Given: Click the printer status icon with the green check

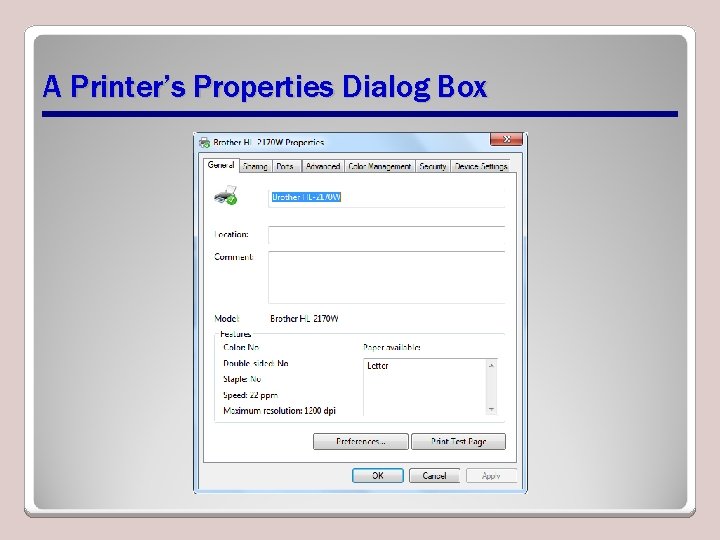Looking at the screenshot, I should 225,196.
